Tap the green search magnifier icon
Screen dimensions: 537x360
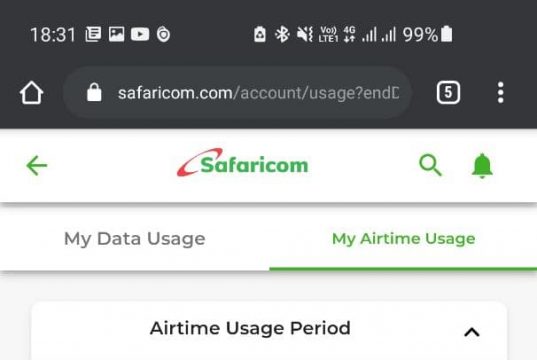pos(430,165)
